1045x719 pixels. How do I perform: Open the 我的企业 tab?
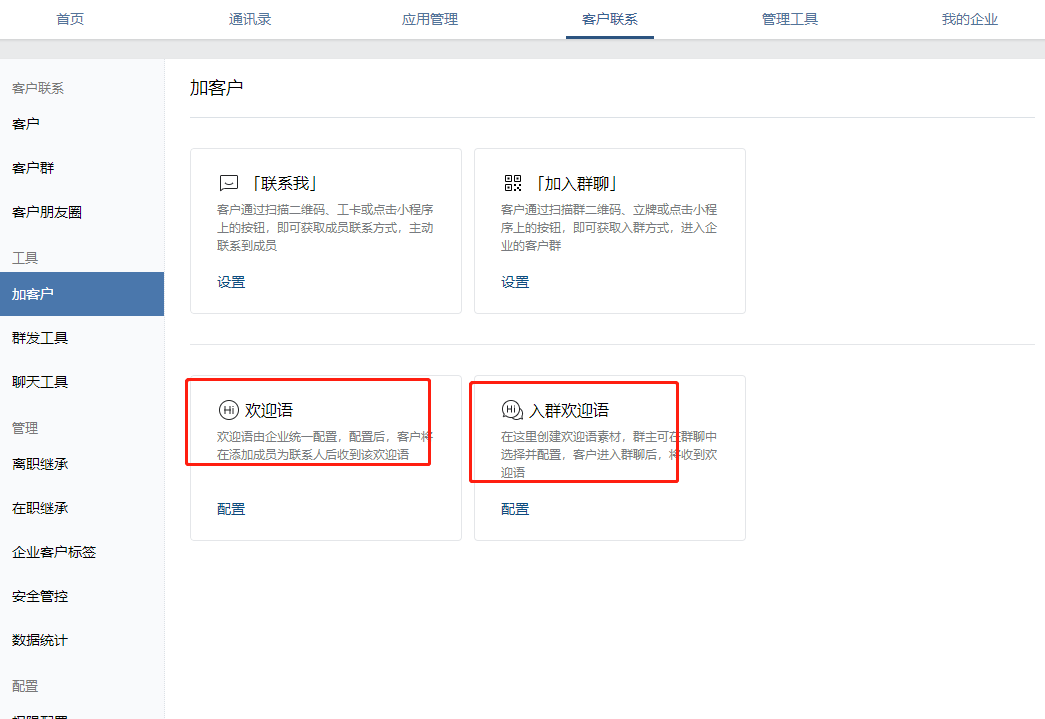(970, 19)
